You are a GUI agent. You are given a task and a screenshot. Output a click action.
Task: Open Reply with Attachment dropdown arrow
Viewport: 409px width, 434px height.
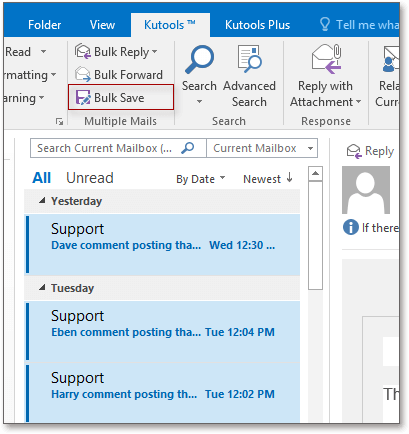point(358,102)
